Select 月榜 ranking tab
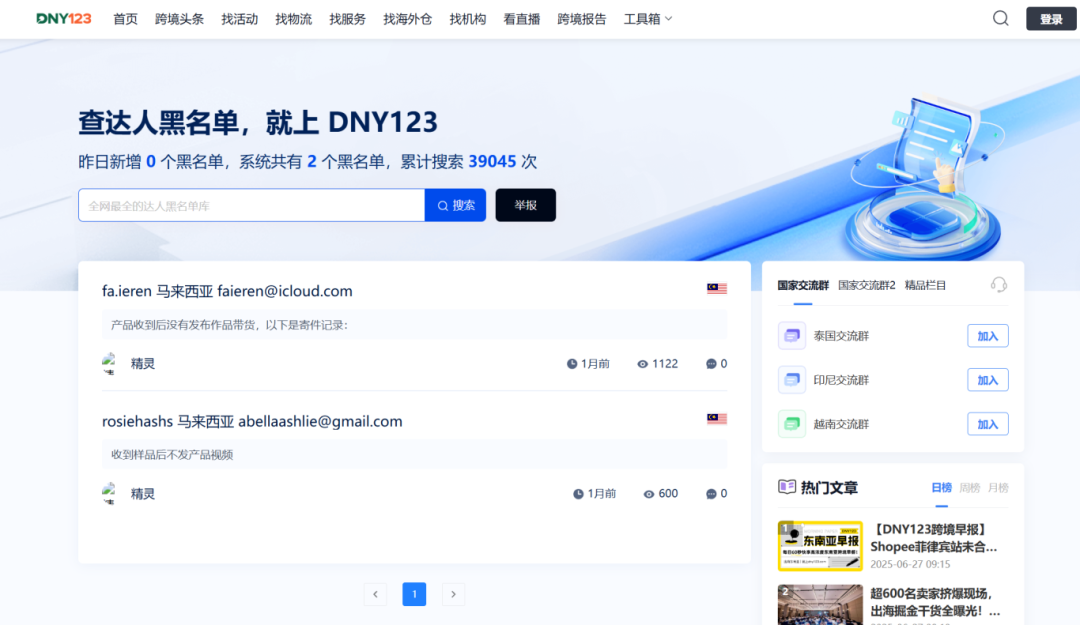This screenshot has width=1080, height=625. (x=998, y=488)
